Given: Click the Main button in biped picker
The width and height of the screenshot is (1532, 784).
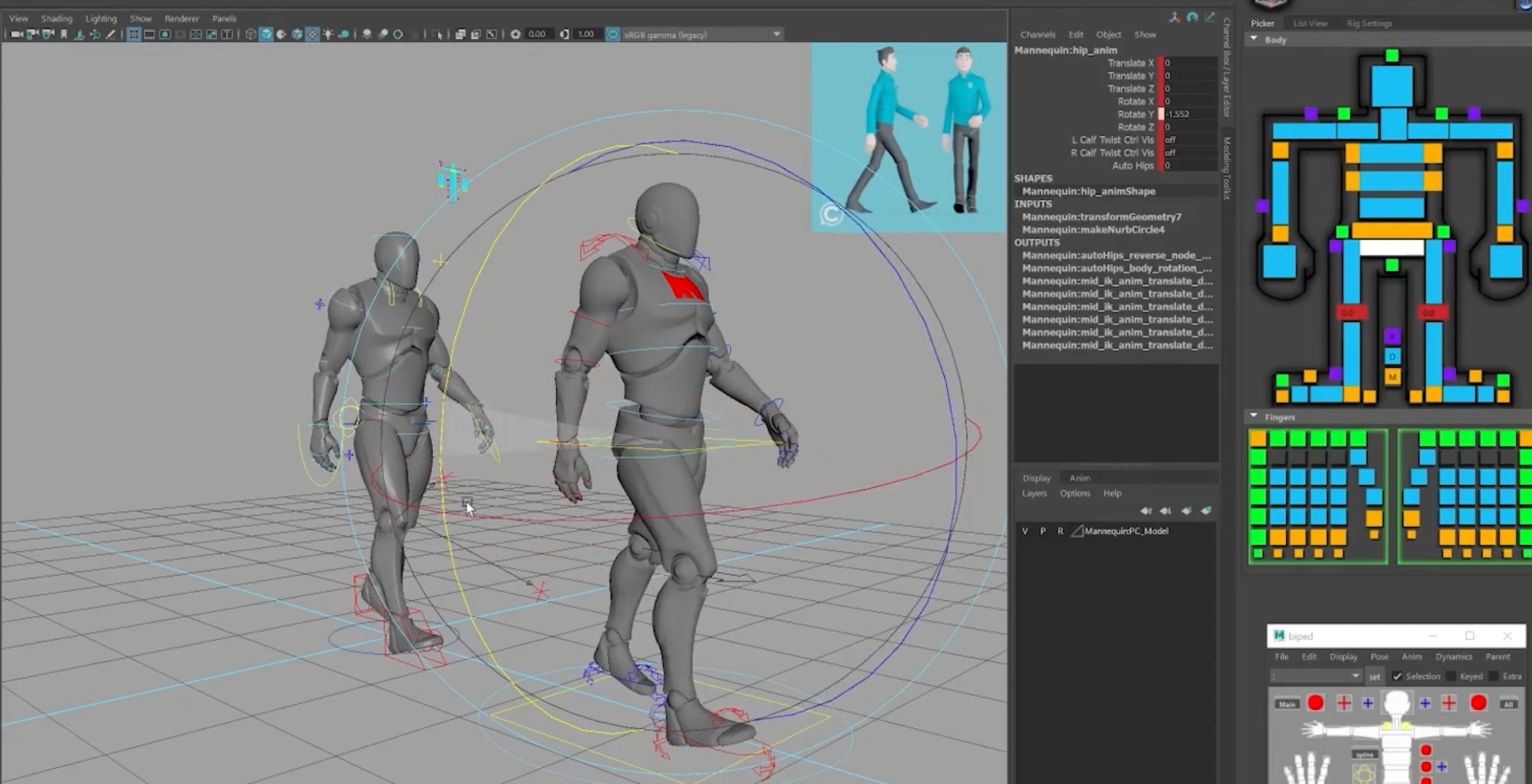Looking at the screenshot, I should (1287, 704).
